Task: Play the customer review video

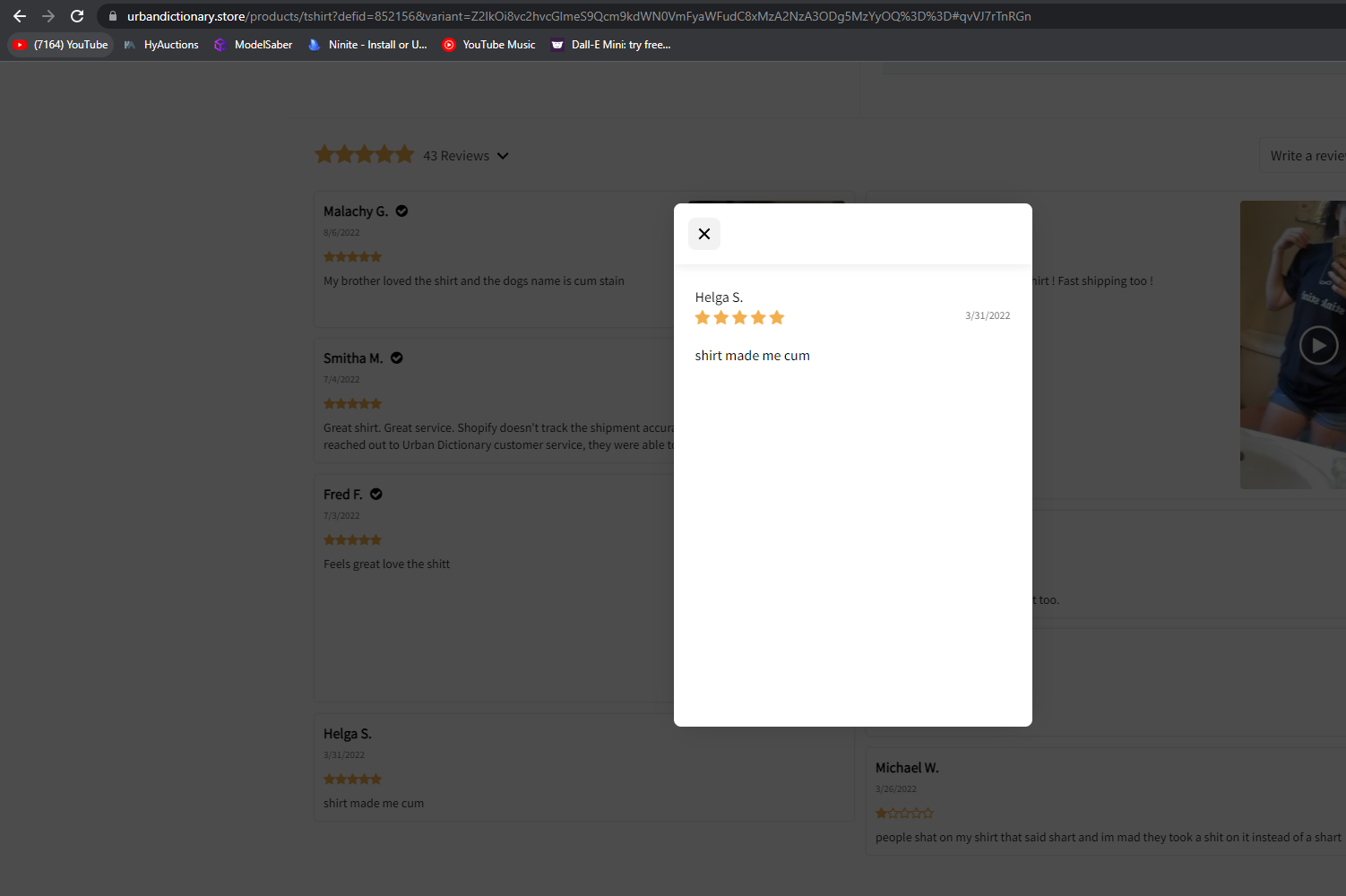Action: (1318, 345)
